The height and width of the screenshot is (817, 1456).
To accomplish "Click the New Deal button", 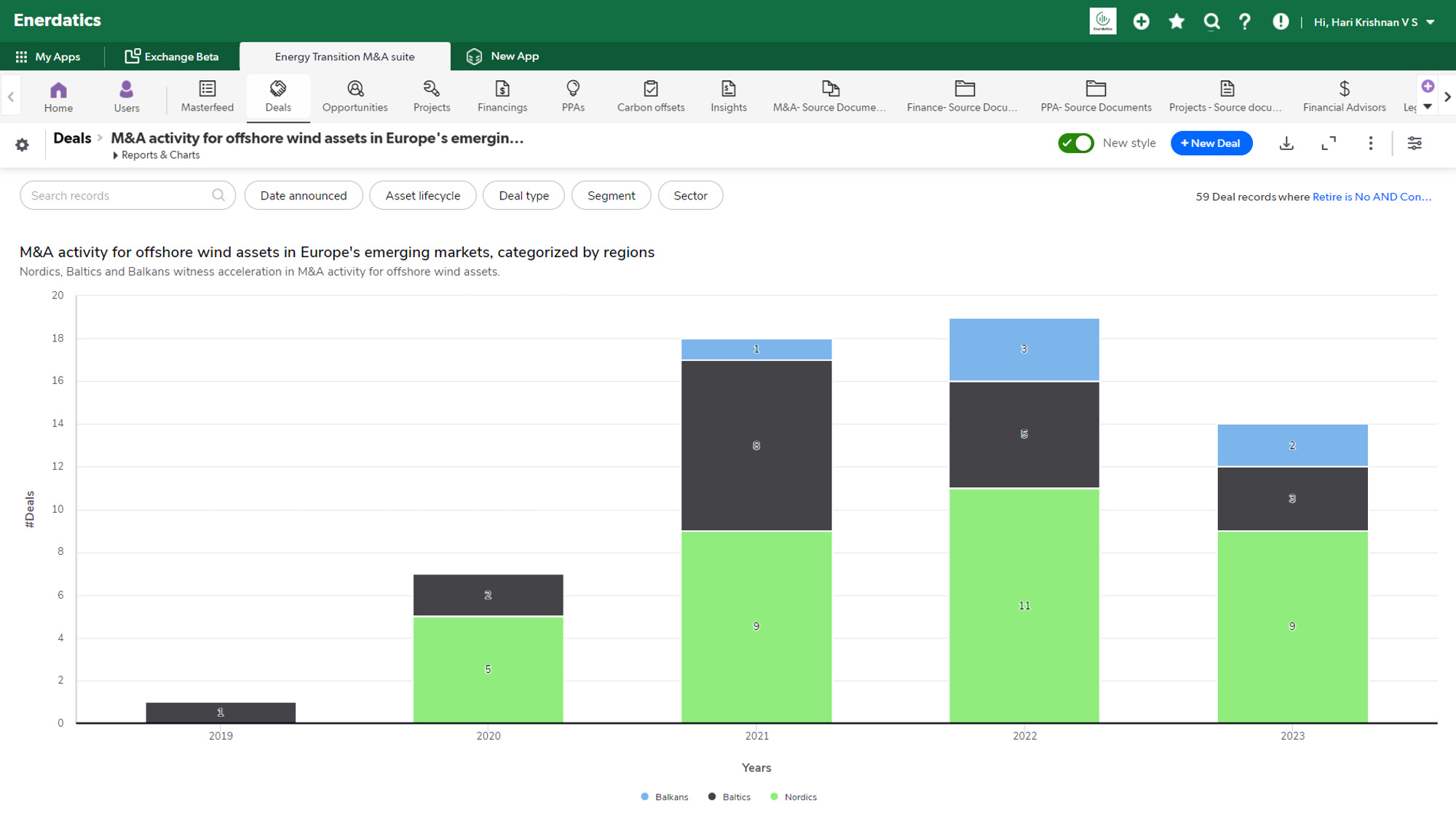I will 1211,143.
